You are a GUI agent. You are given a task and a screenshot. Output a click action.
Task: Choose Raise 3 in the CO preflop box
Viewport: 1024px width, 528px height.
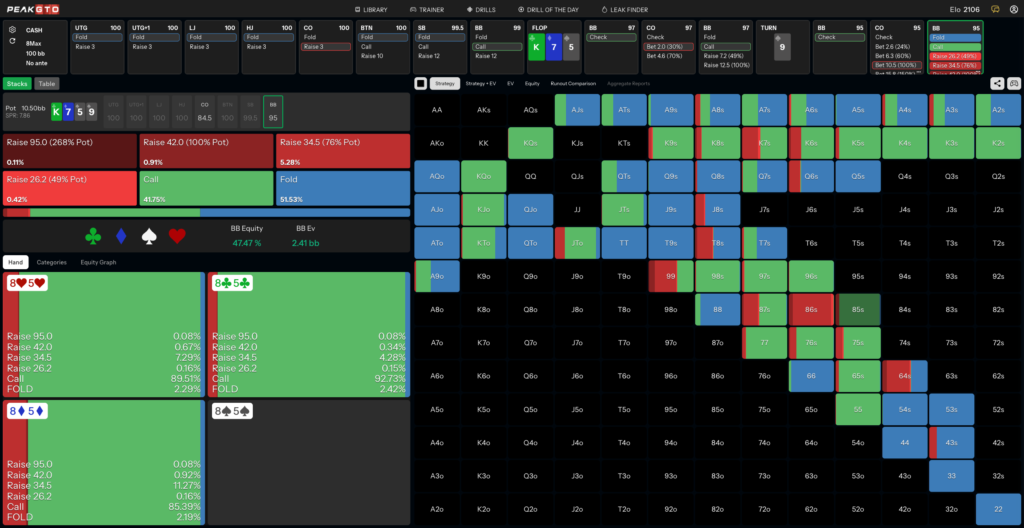pos(326,47)
